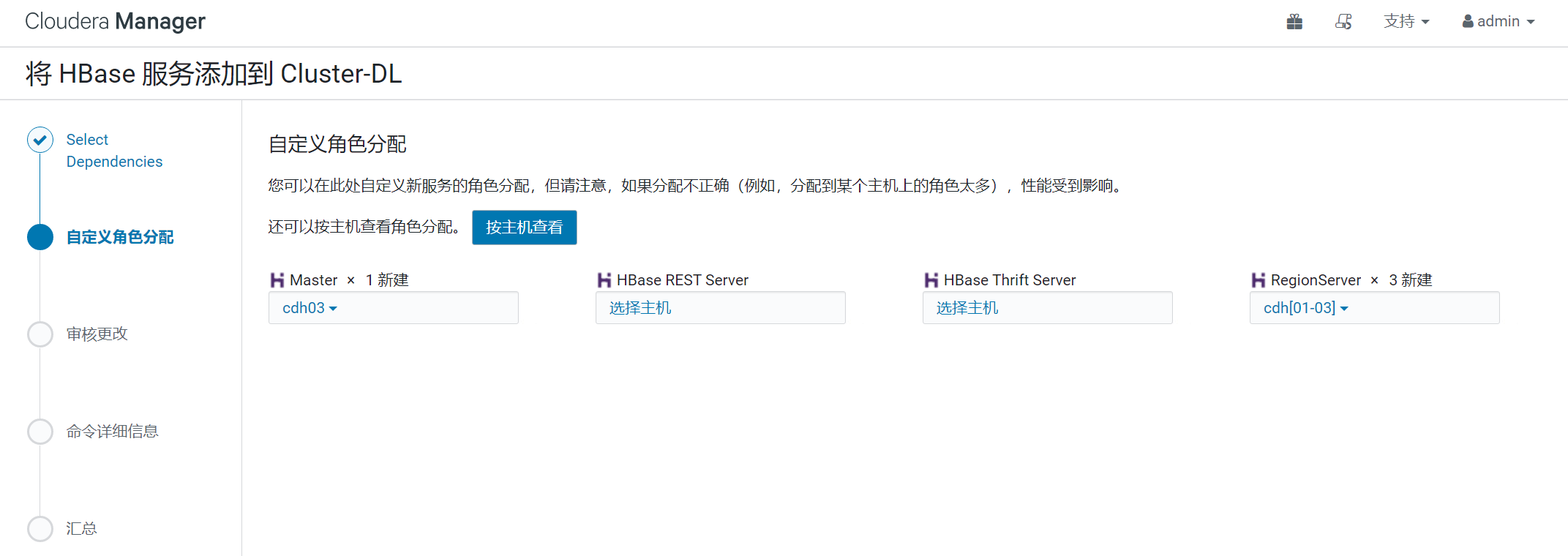
Task: Select the 命令详细信息 wizard step
Action: (112, 432)
